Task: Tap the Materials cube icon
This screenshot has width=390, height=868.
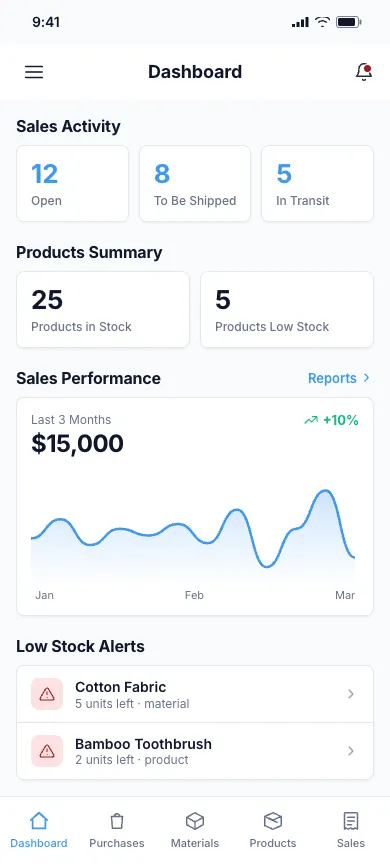Action: coord(195,821)
